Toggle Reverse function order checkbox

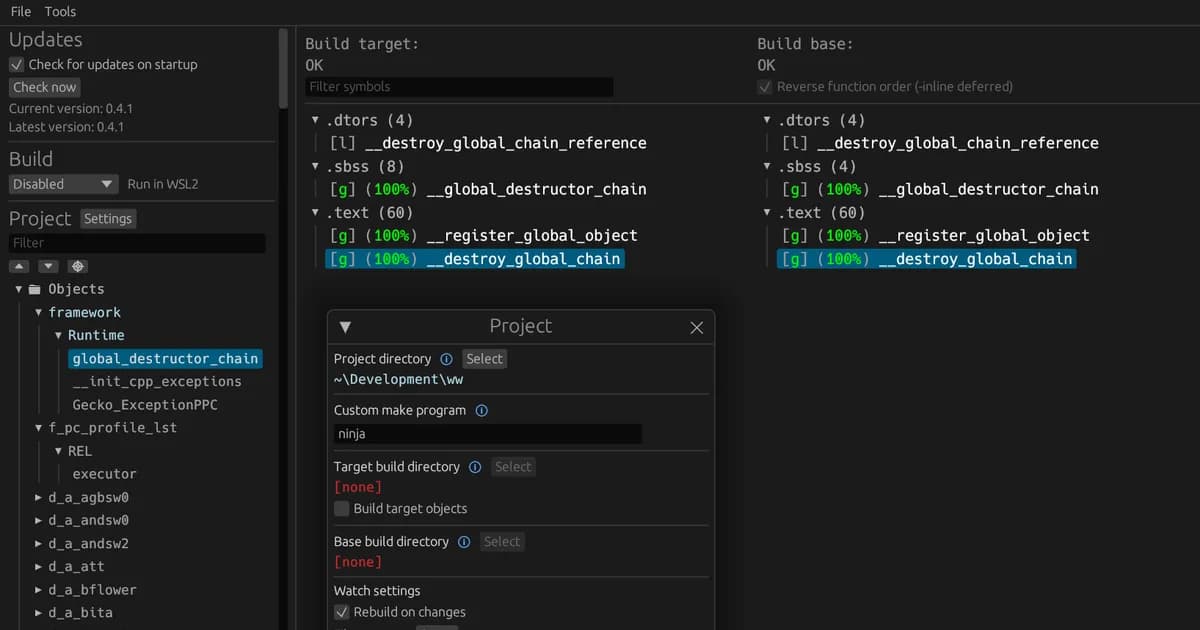point(765,87)
